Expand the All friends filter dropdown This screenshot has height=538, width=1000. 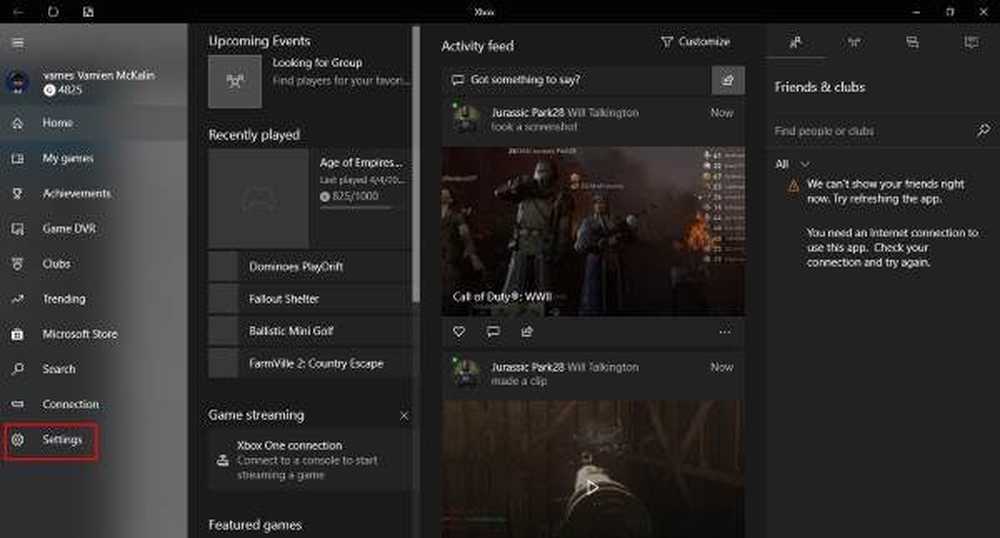(792, 164)
